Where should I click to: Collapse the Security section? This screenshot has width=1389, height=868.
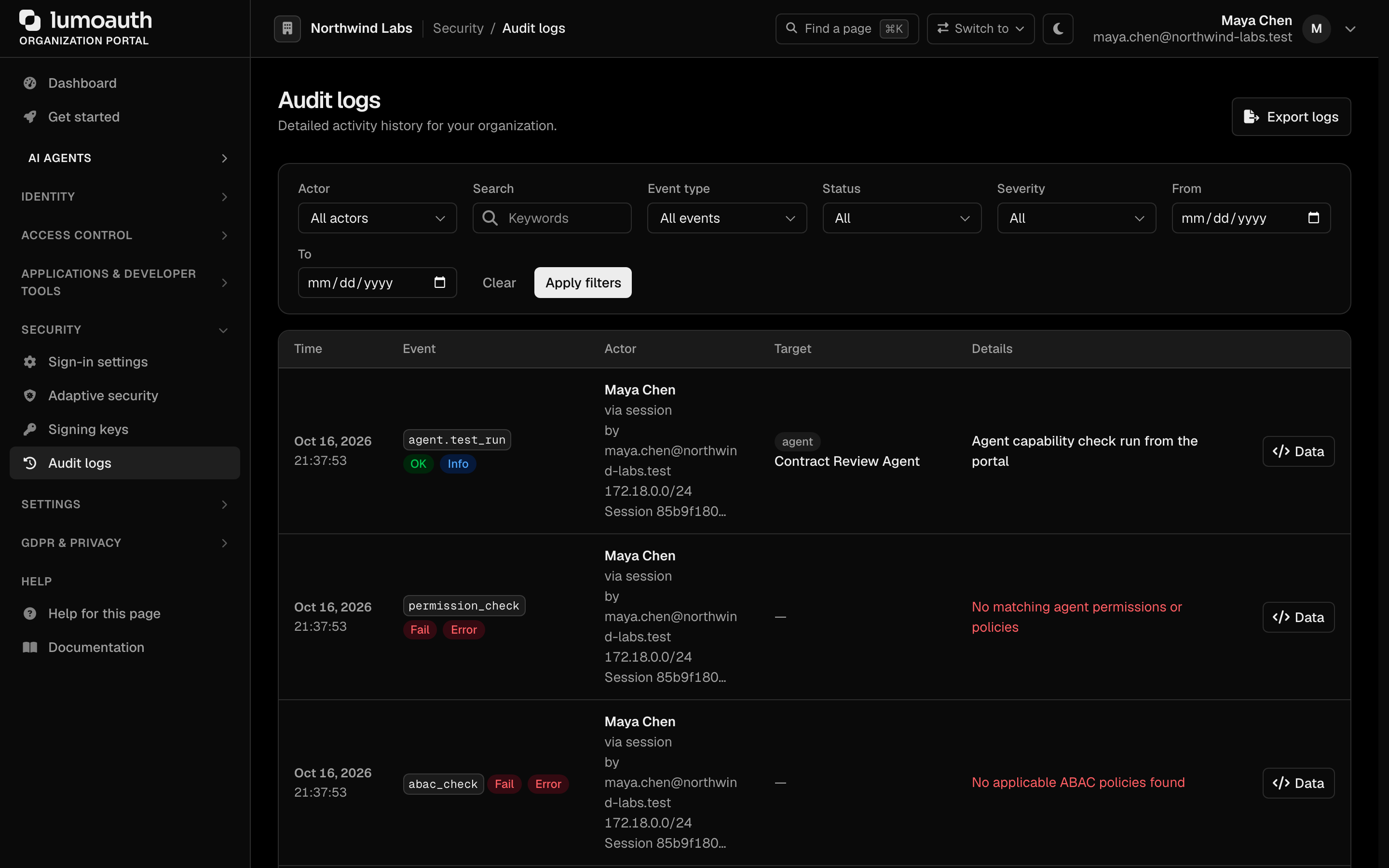click(x=124, y=329)
